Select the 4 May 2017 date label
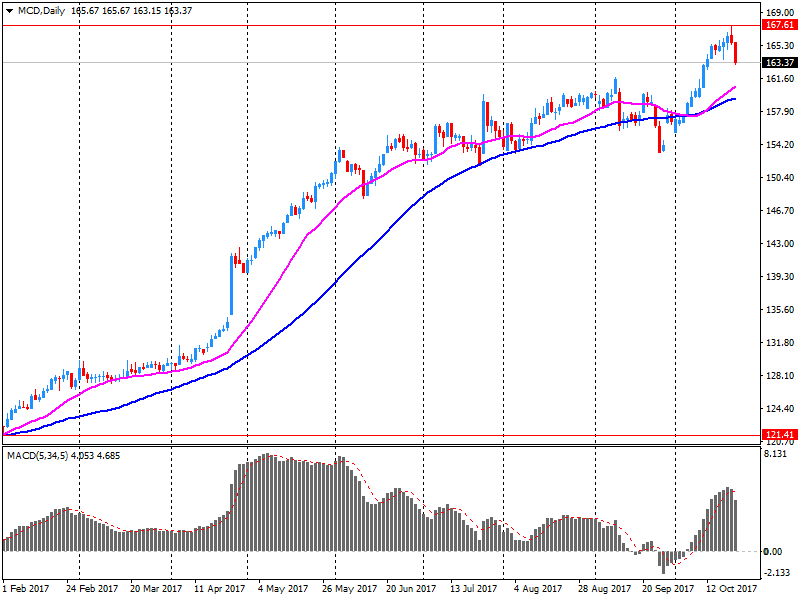 point(283,588)
